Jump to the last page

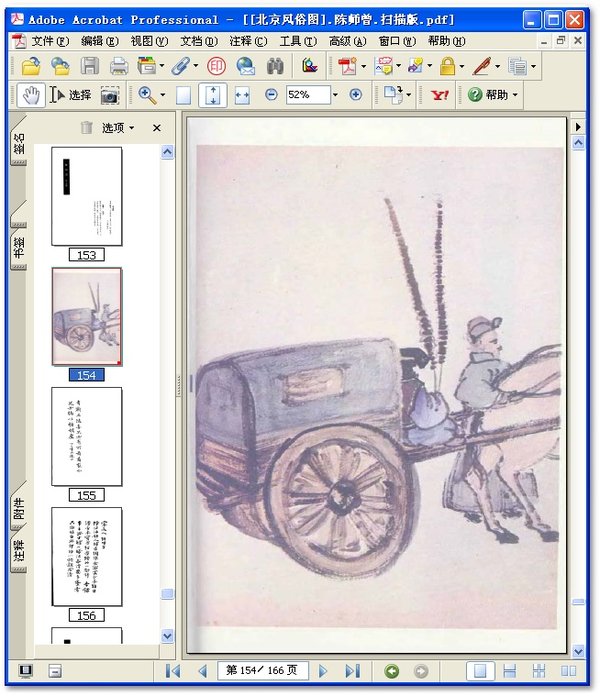coord(353,671)
